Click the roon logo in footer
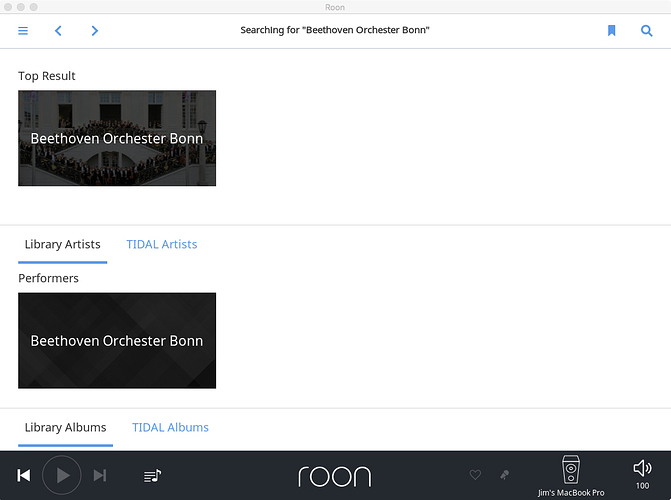The image size is (671, 500). click(335, 476)
